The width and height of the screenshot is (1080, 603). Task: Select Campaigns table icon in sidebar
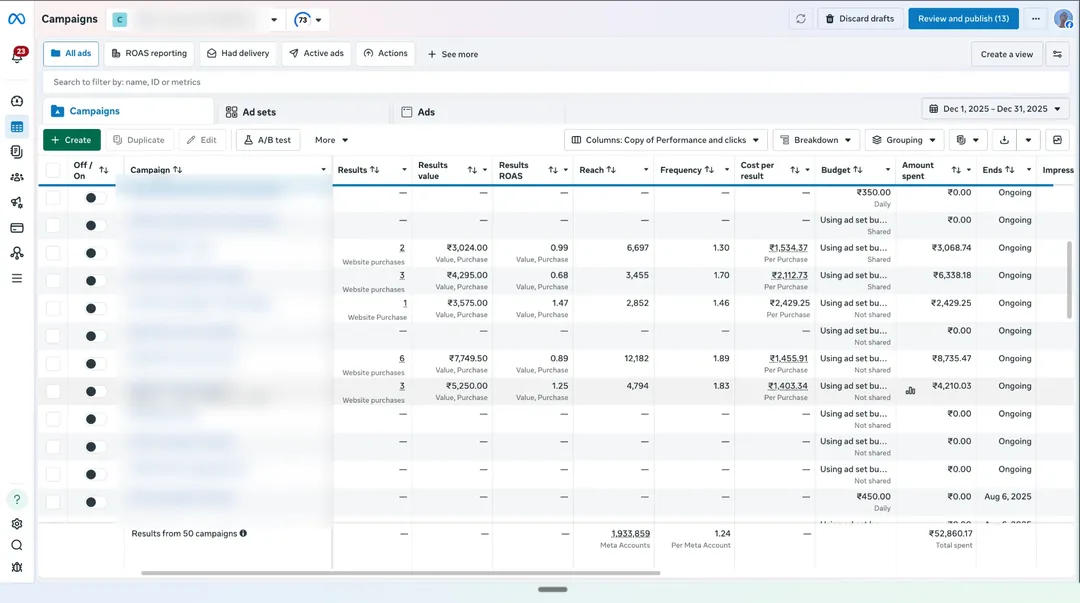[17, 127]
